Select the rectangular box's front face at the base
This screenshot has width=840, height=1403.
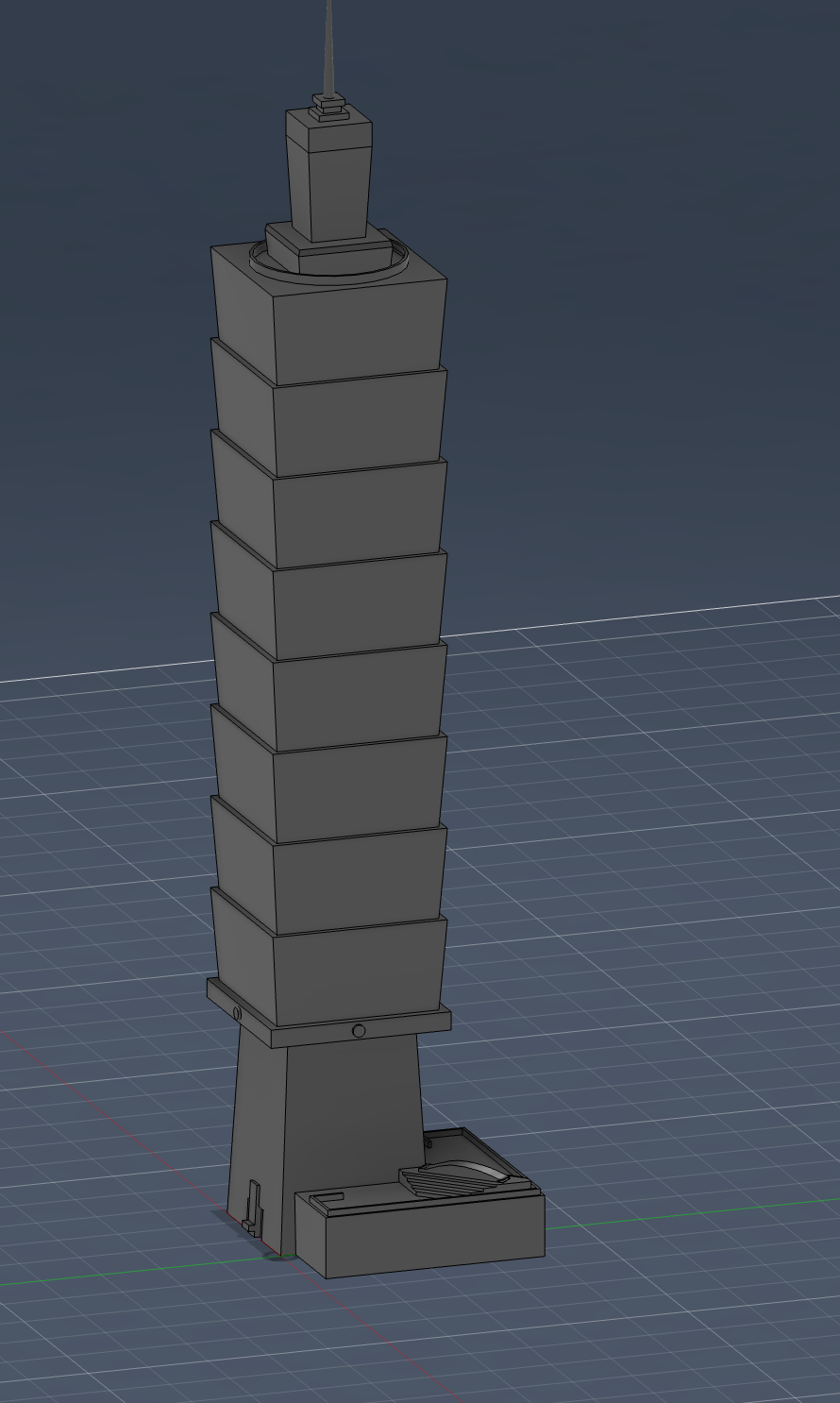point(435,1237)
